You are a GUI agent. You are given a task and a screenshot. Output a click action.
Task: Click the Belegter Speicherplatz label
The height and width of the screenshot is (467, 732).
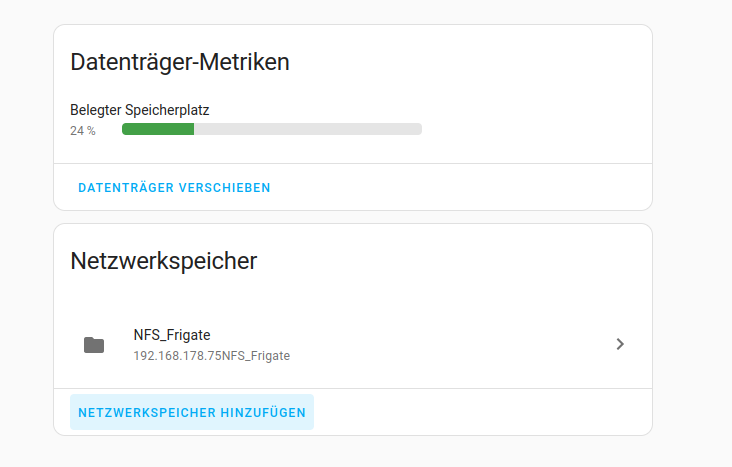pyautogui.click(x=139, y=110)
